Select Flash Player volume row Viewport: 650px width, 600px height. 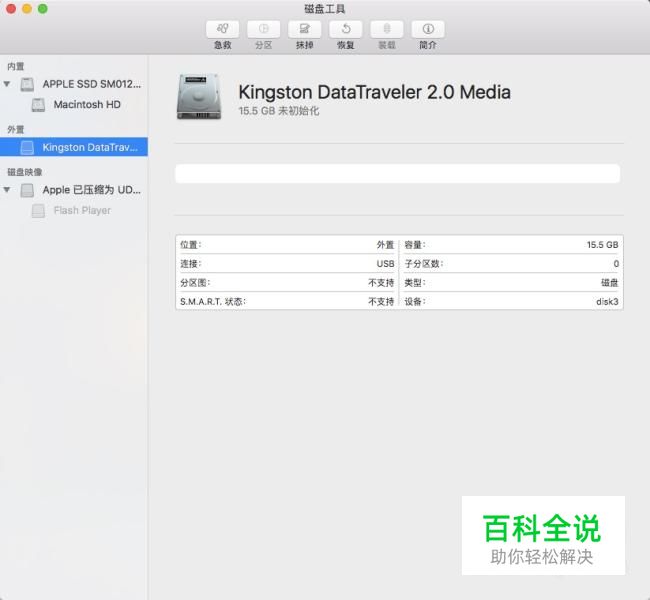point(74,211)
